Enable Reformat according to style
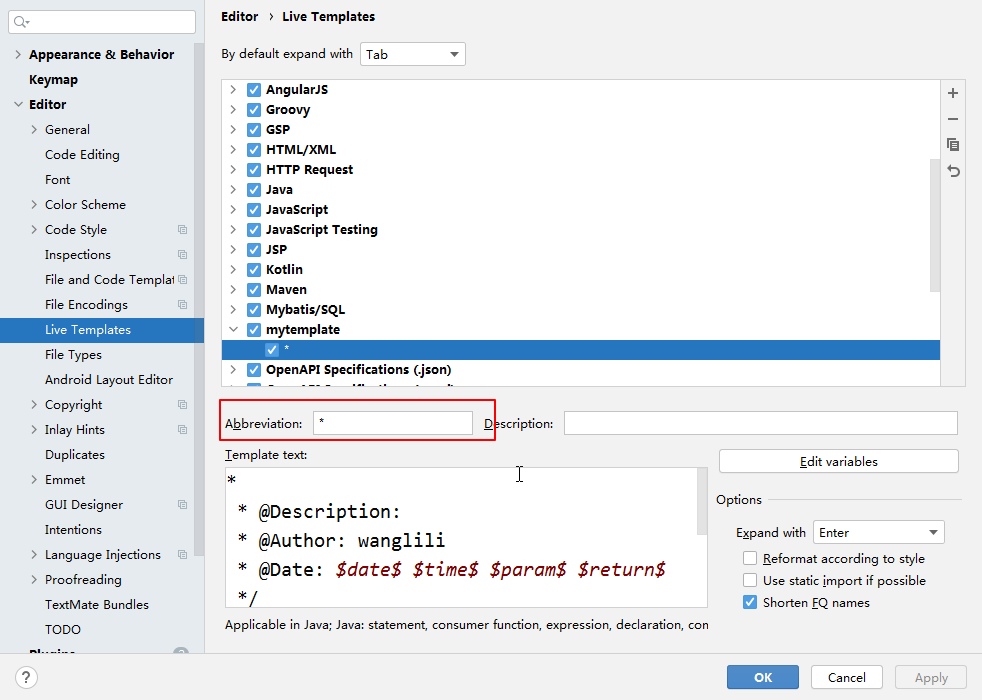 tap(750, 559)
